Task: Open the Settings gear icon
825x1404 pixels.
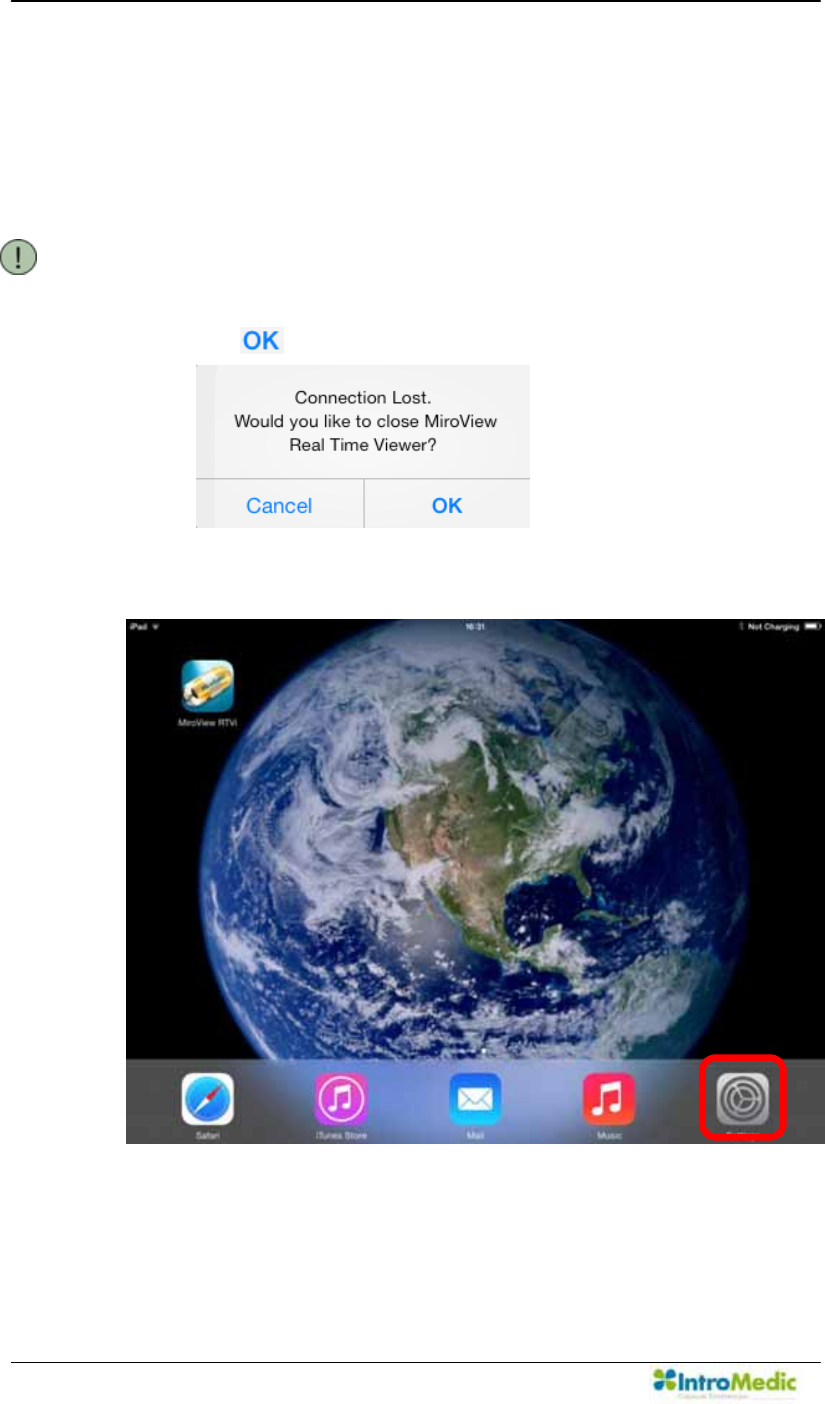Action: point(743,1099)
